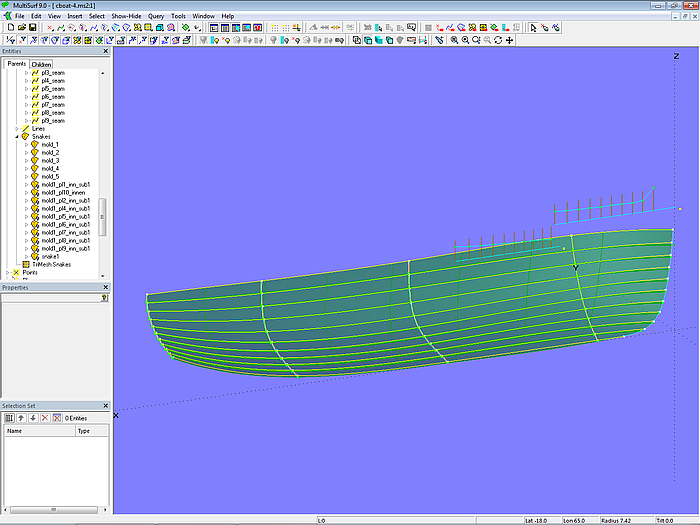Click the pan view cross-arrows icon
This screenshot has width=700, height=525.
510,40
